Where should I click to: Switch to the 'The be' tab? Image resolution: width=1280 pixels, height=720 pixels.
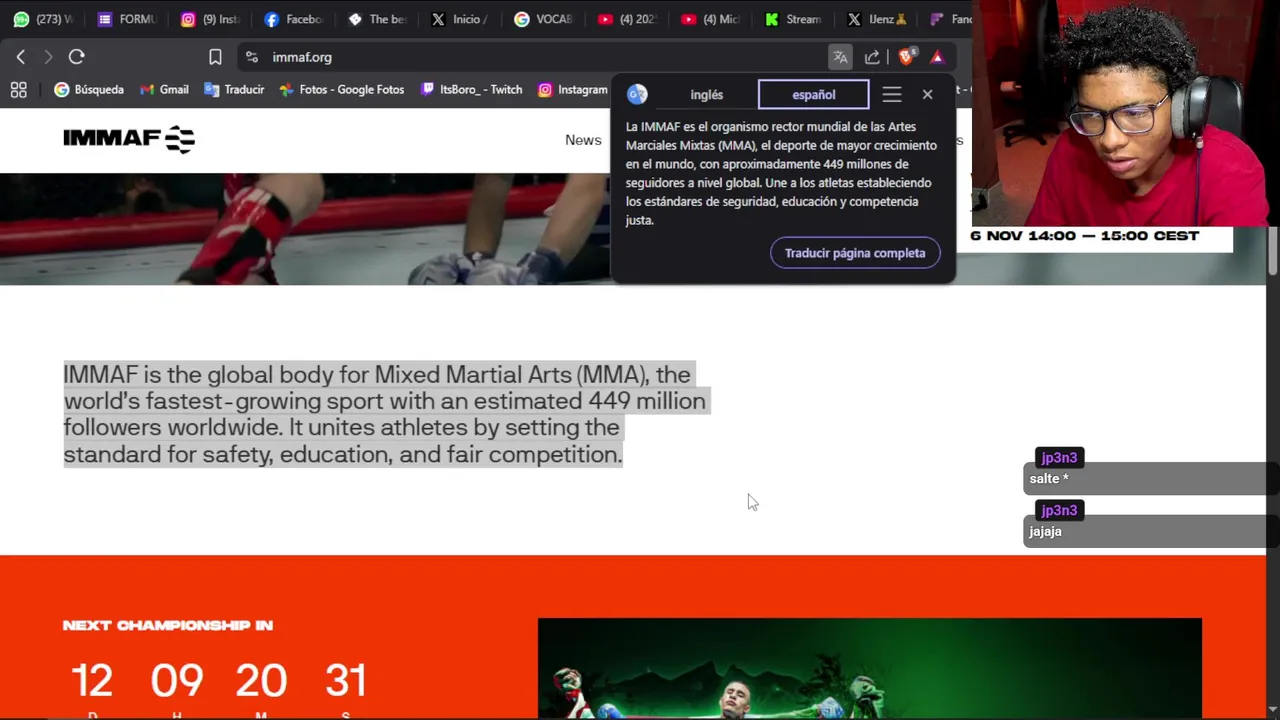(376, 19)
